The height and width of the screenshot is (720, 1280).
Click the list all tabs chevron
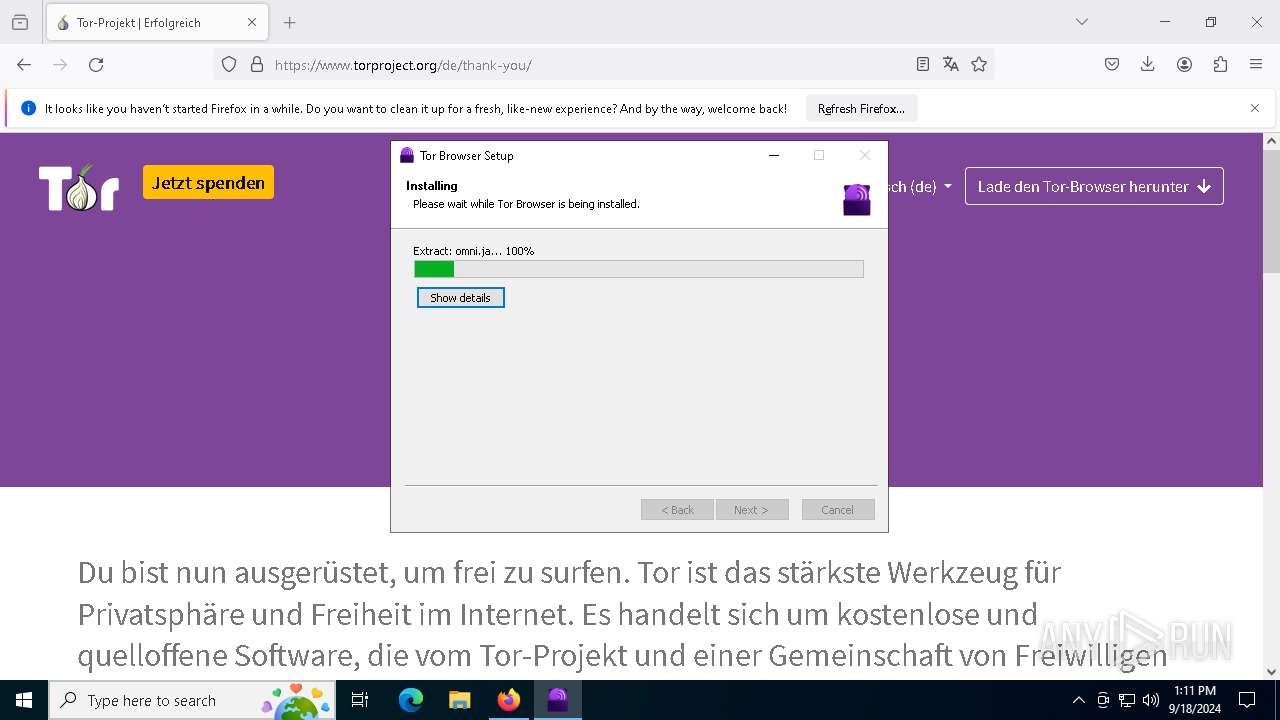point(1082,22)
